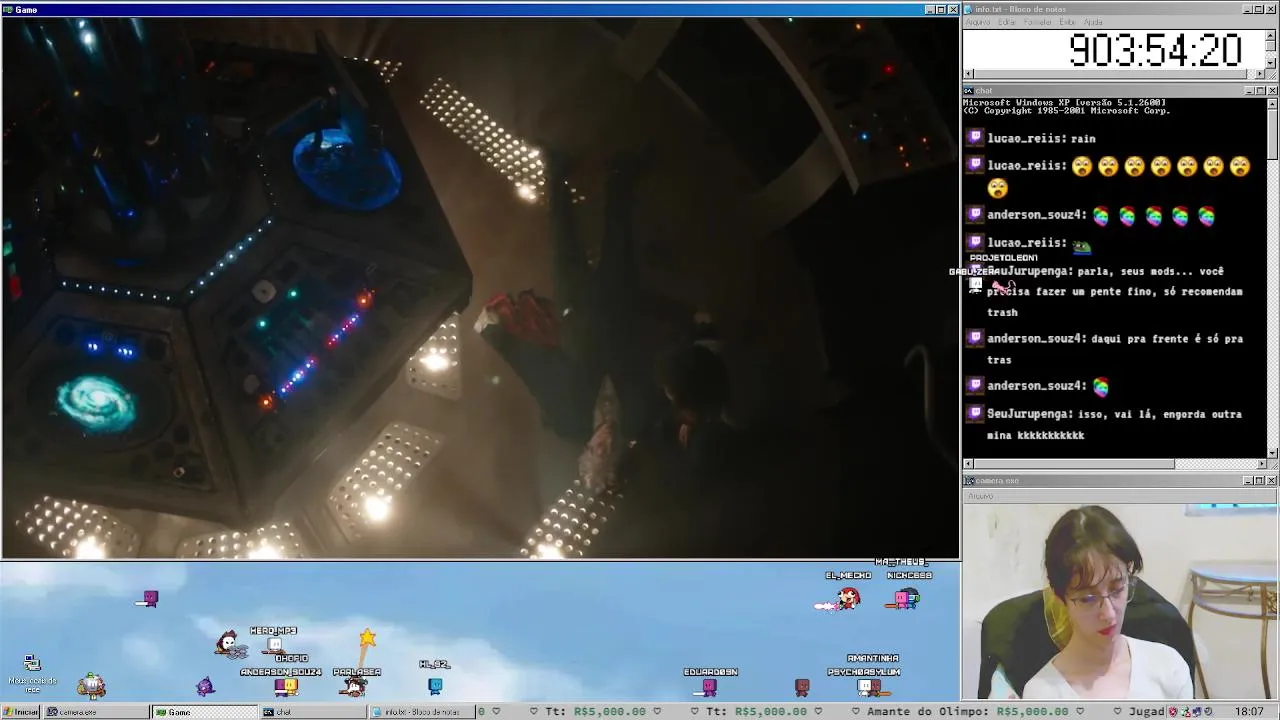Image resolution: width=1280 pixels, height=720 pixels.
Task: Open Editar menu in Bloco de notas
Action: click(1007, 22)
